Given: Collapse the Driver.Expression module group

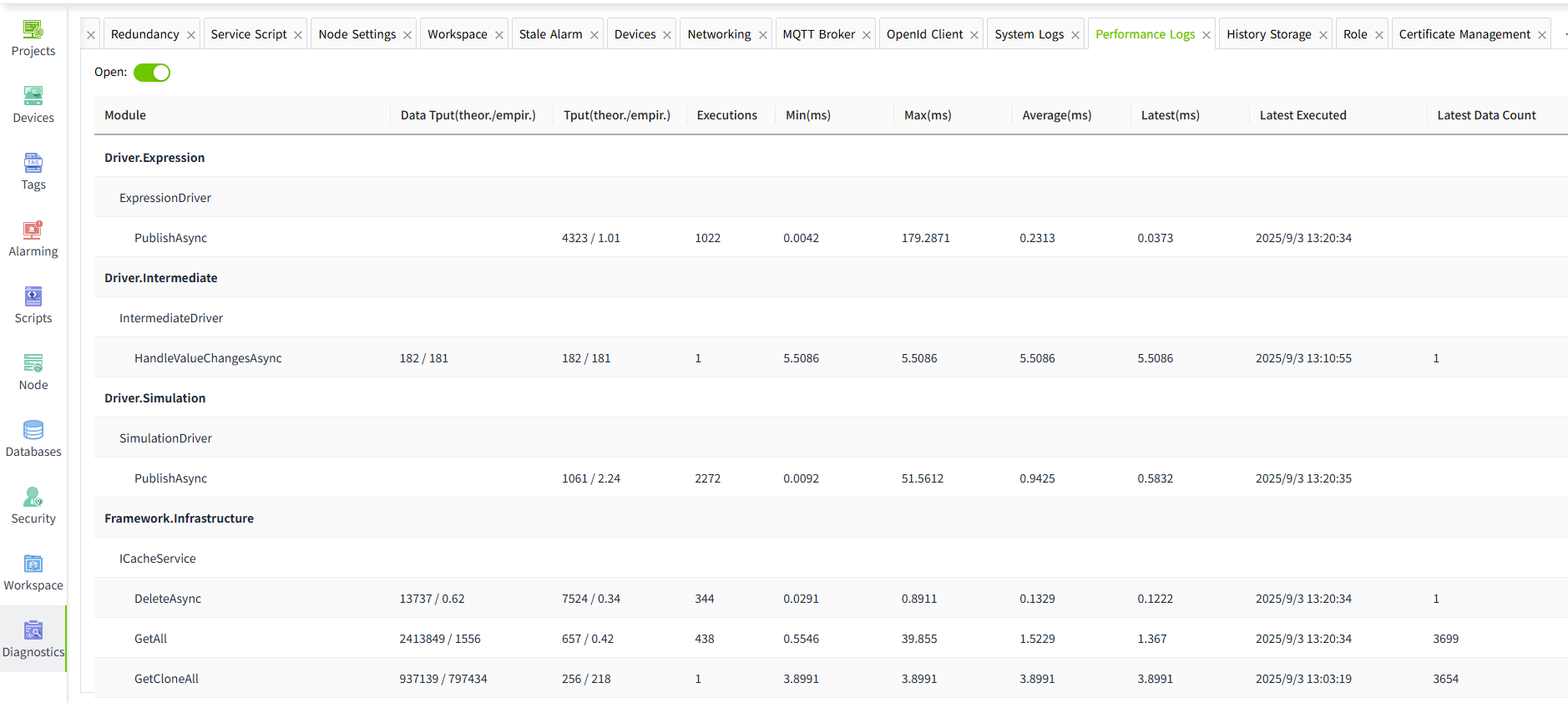Looking at the screenshot, I should 154,158.
